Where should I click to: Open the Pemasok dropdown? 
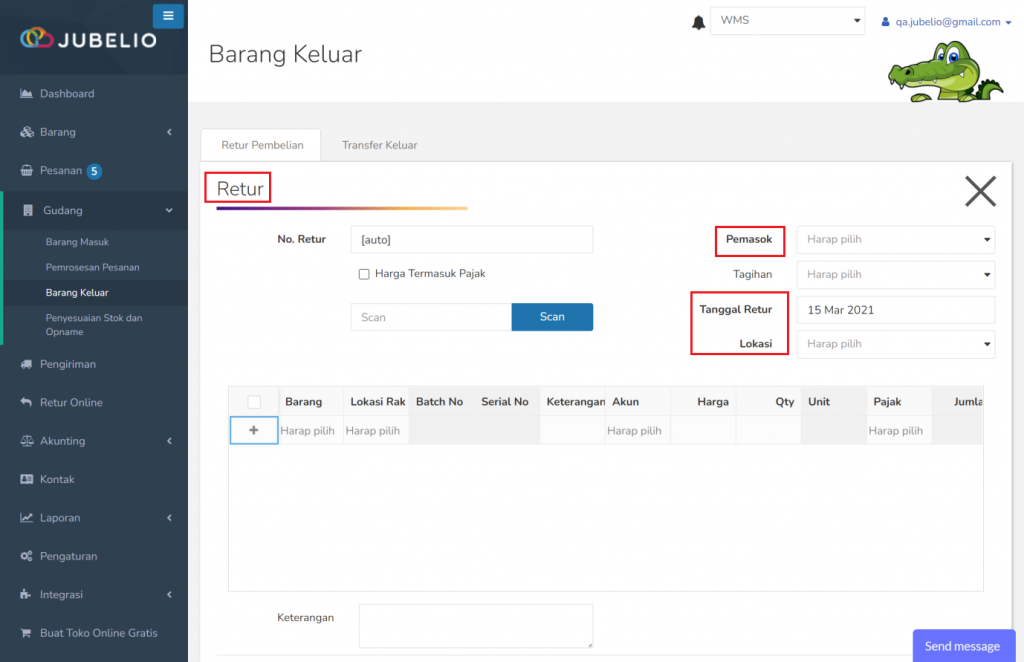(x=895, y=240)
